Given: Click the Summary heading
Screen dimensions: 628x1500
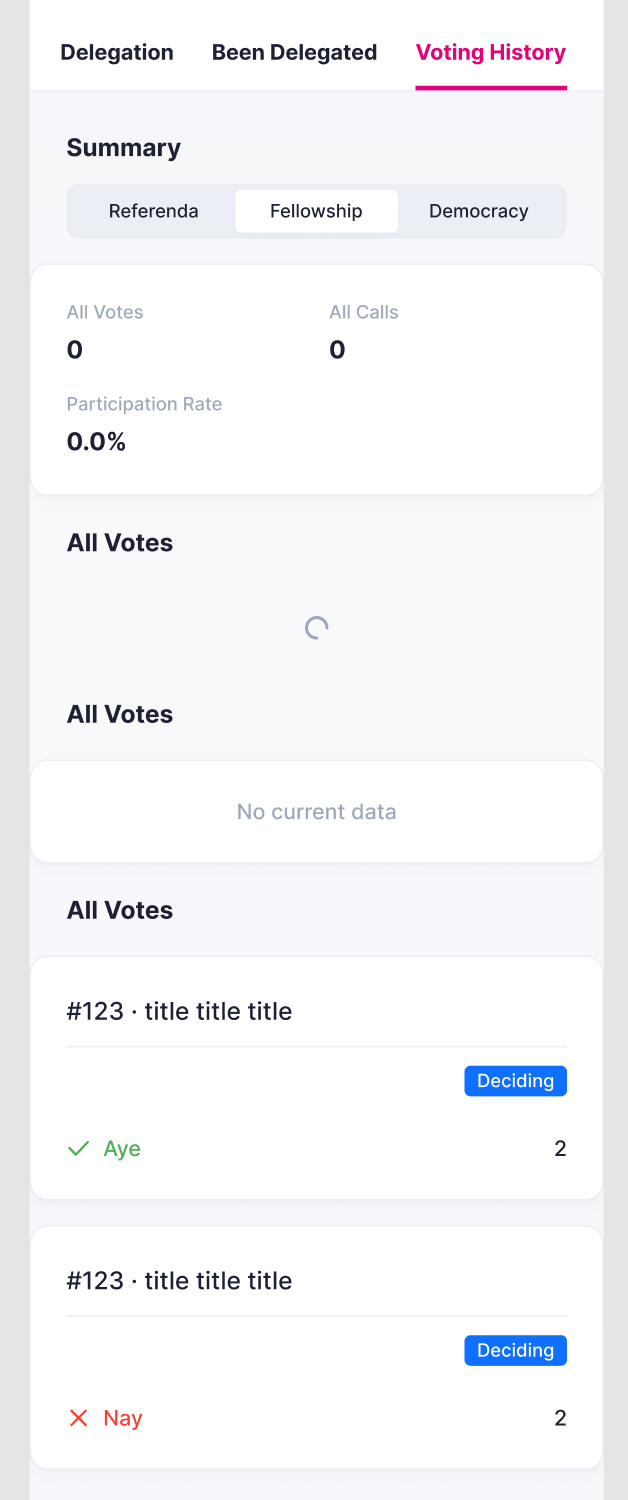Looking at the screenshot, I should (x=123, y=147).
